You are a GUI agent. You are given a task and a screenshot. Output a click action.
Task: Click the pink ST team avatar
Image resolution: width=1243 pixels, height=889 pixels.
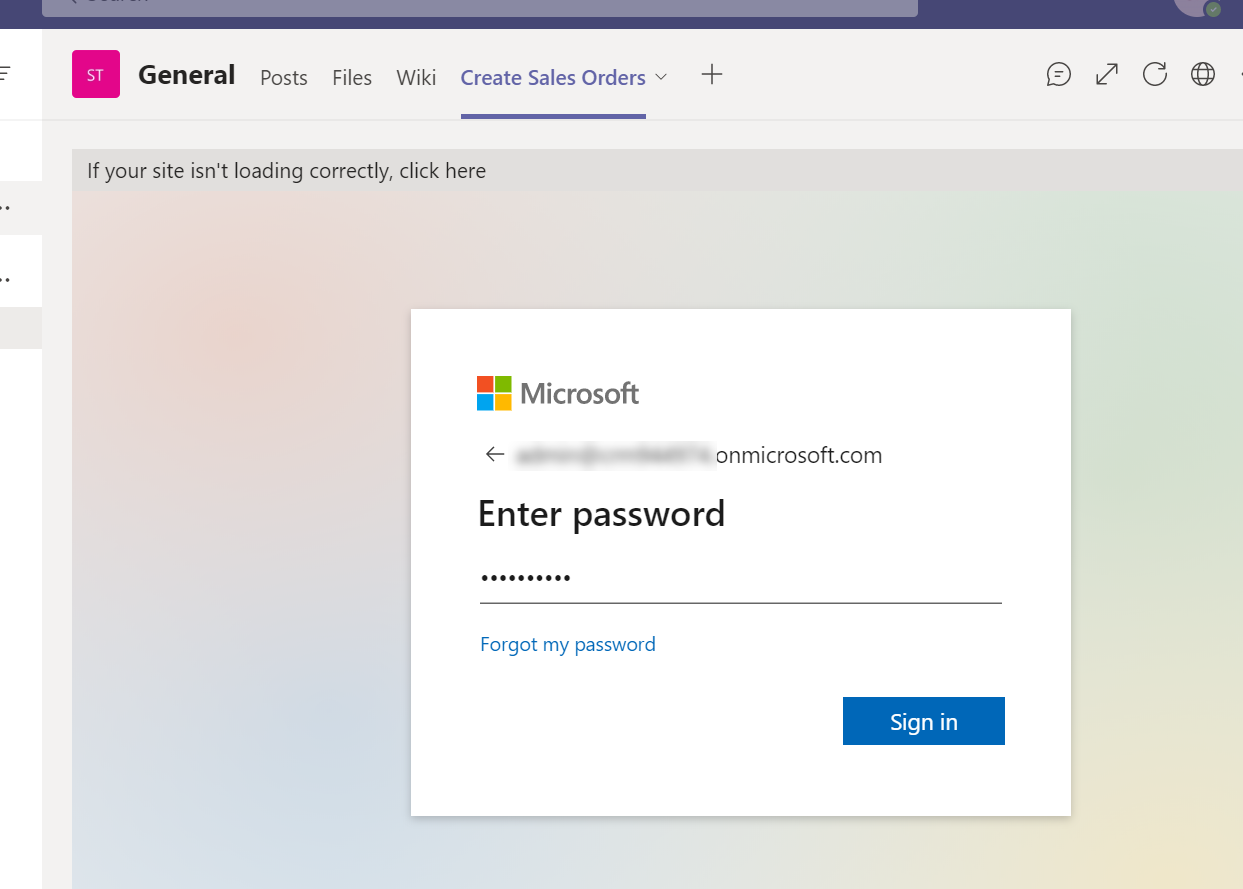[95, 74]
